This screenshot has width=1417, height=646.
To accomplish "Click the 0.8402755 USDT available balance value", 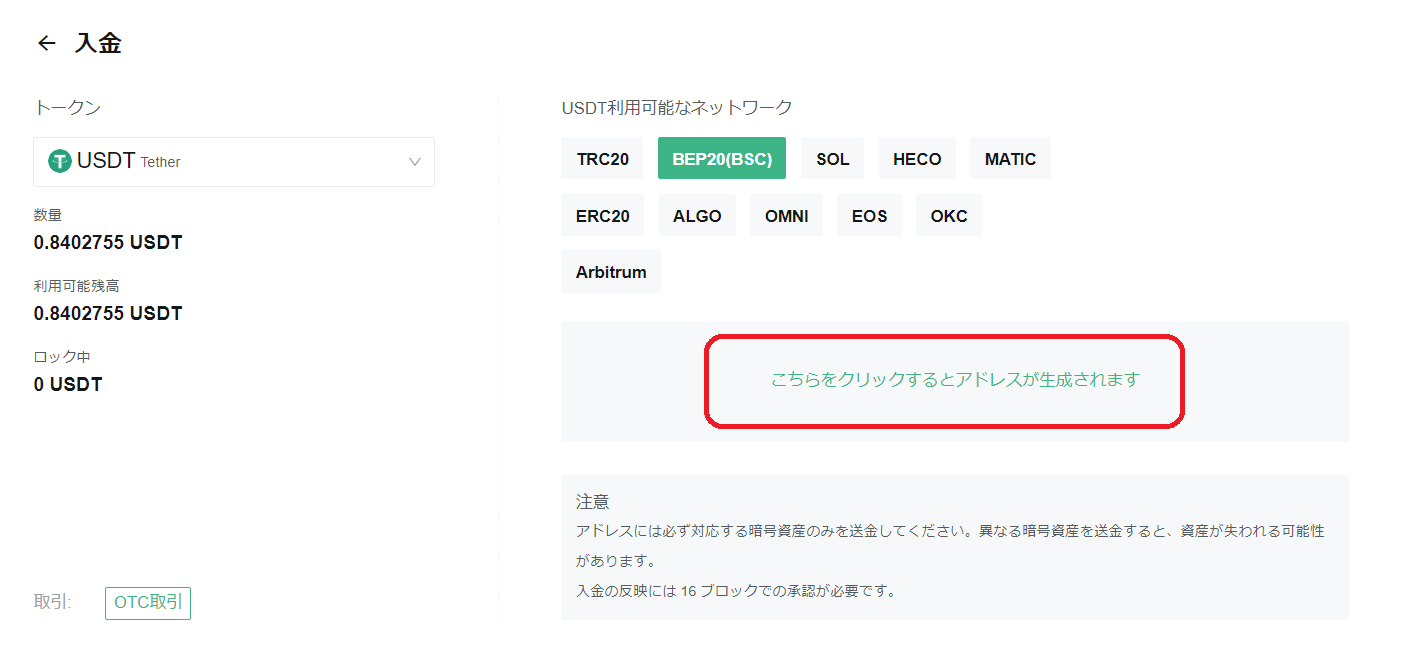I will coord(108,314).
